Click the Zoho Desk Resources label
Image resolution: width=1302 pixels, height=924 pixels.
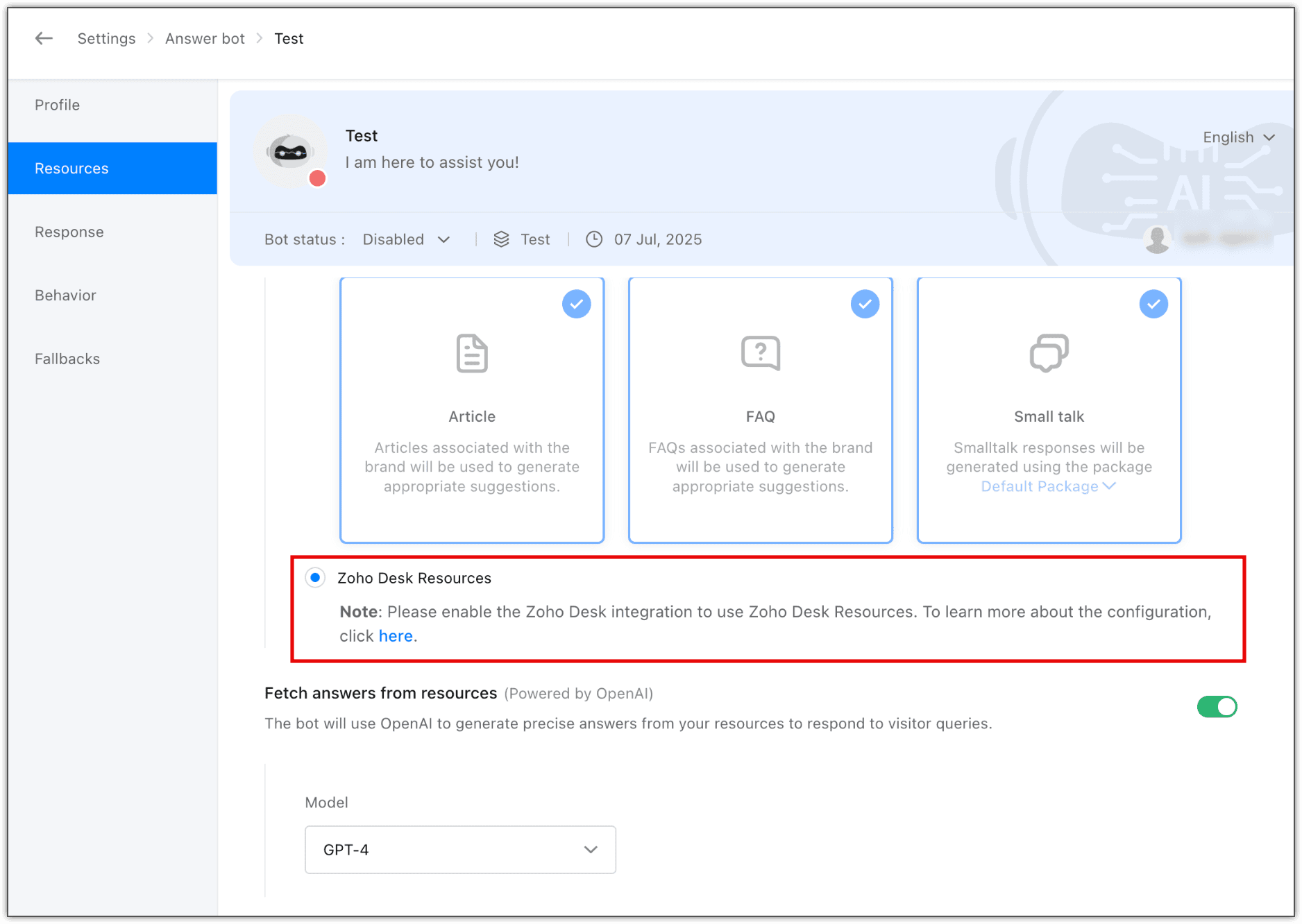pos(414,578)
